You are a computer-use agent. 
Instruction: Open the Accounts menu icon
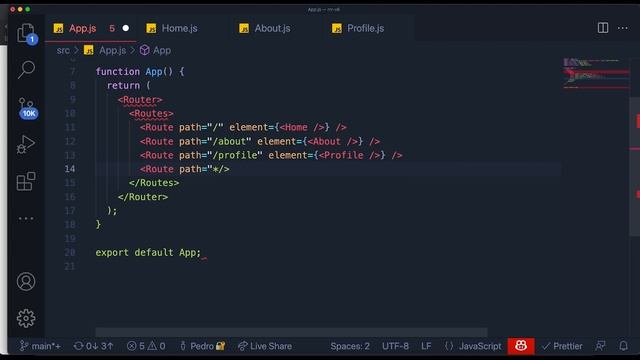(x=26, y=282)
